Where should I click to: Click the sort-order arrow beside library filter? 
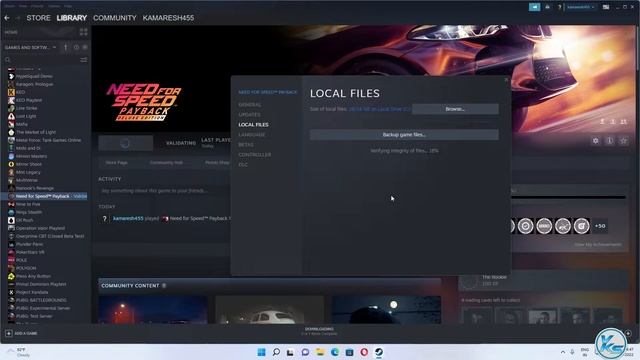tap(66, 47)
